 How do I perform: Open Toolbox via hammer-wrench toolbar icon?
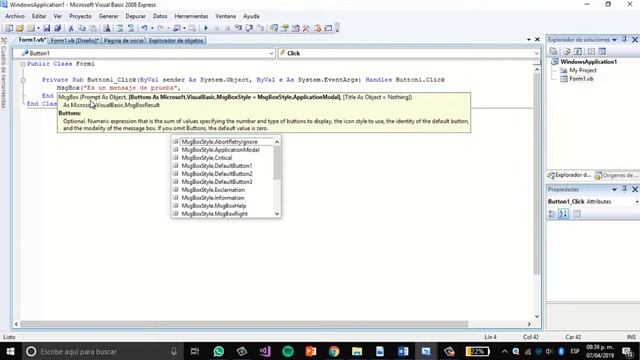[x=306, y=28]
